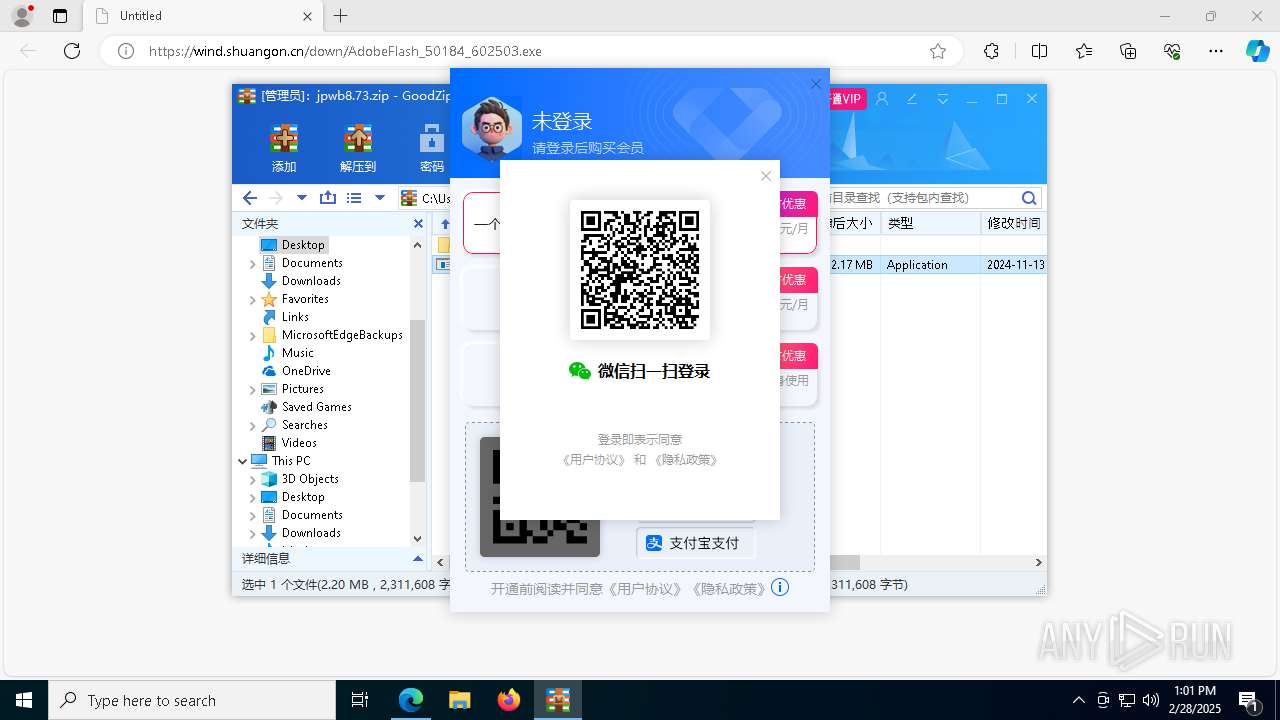
Task: Click the pen/feedback icon in GoodZip title bar
Action: (912, 99)
